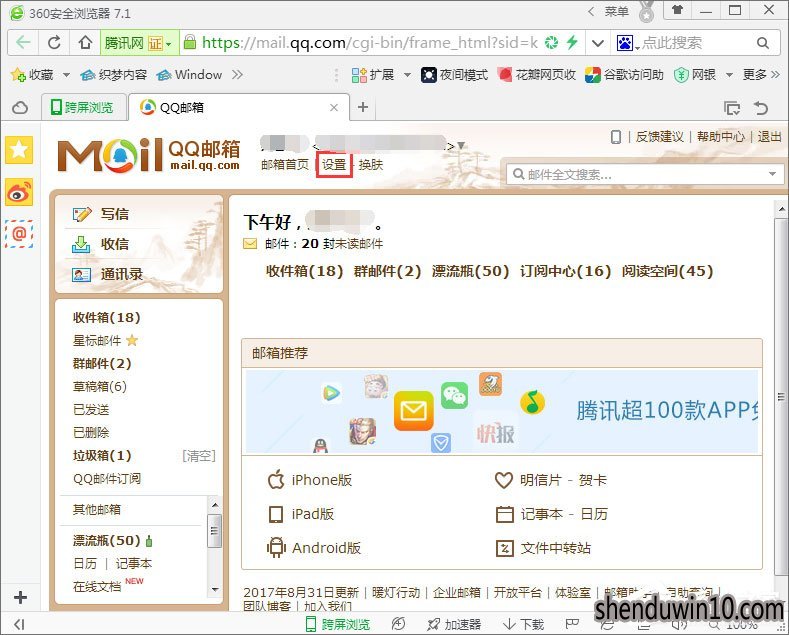Screen dimensions: 789x635
Task: Open 垃圾箱(1) folder
Action: (102, 455)
